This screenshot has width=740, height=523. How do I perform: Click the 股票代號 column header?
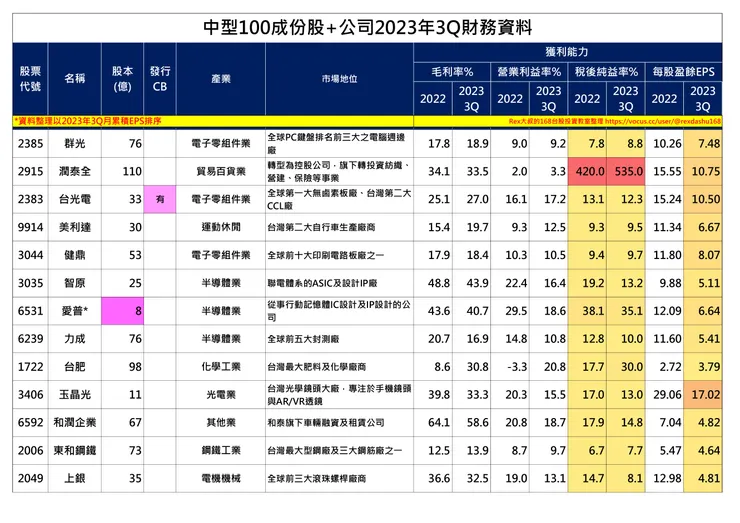(30, 79)
